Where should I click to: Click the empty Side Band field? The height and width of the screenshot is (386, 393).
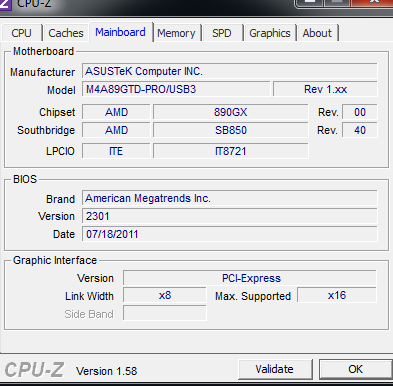pyautogui.click(x=165, y=313)
